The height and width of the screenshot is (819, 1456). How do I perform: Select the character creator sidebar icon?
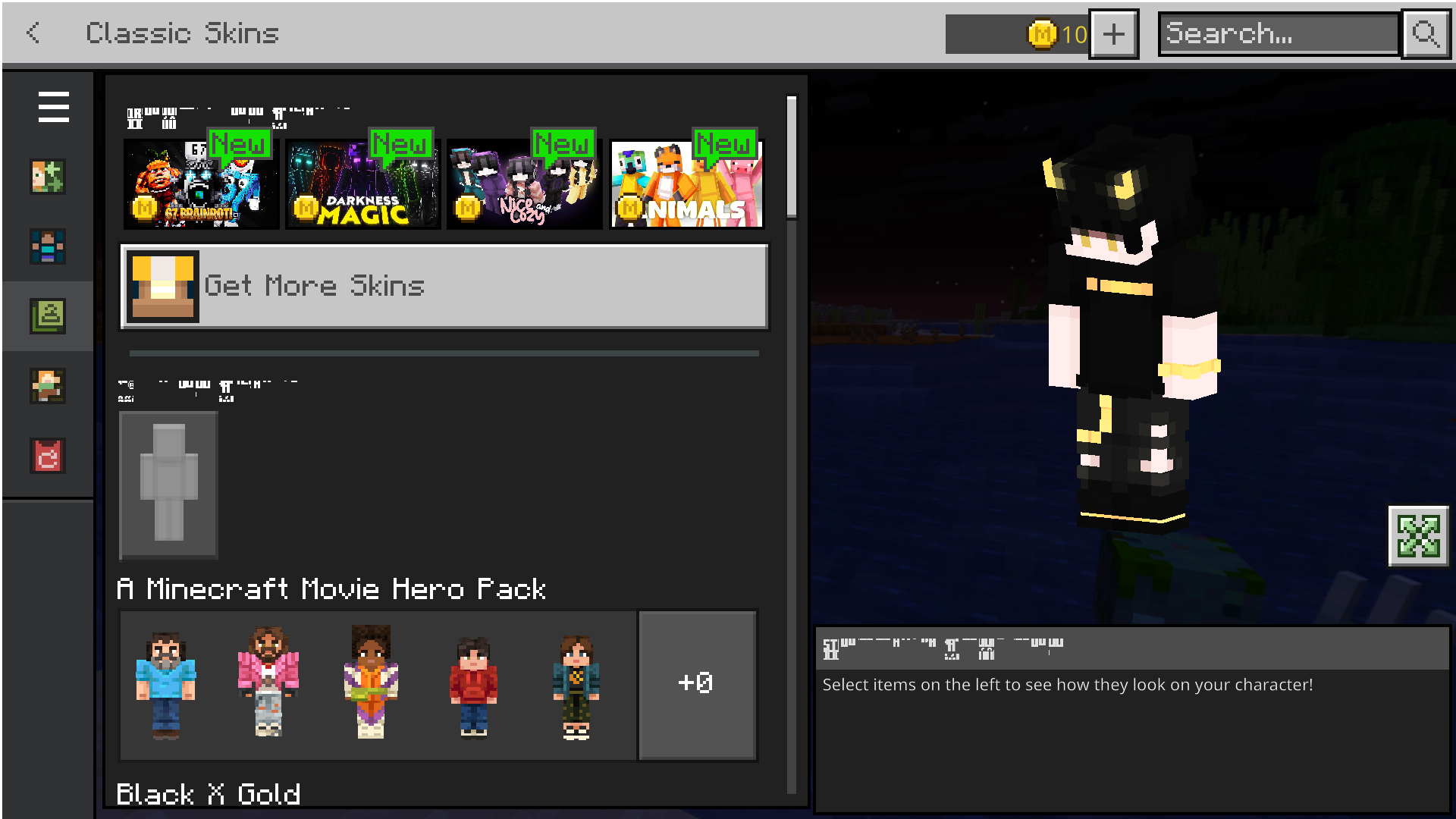tap(48, 177)
